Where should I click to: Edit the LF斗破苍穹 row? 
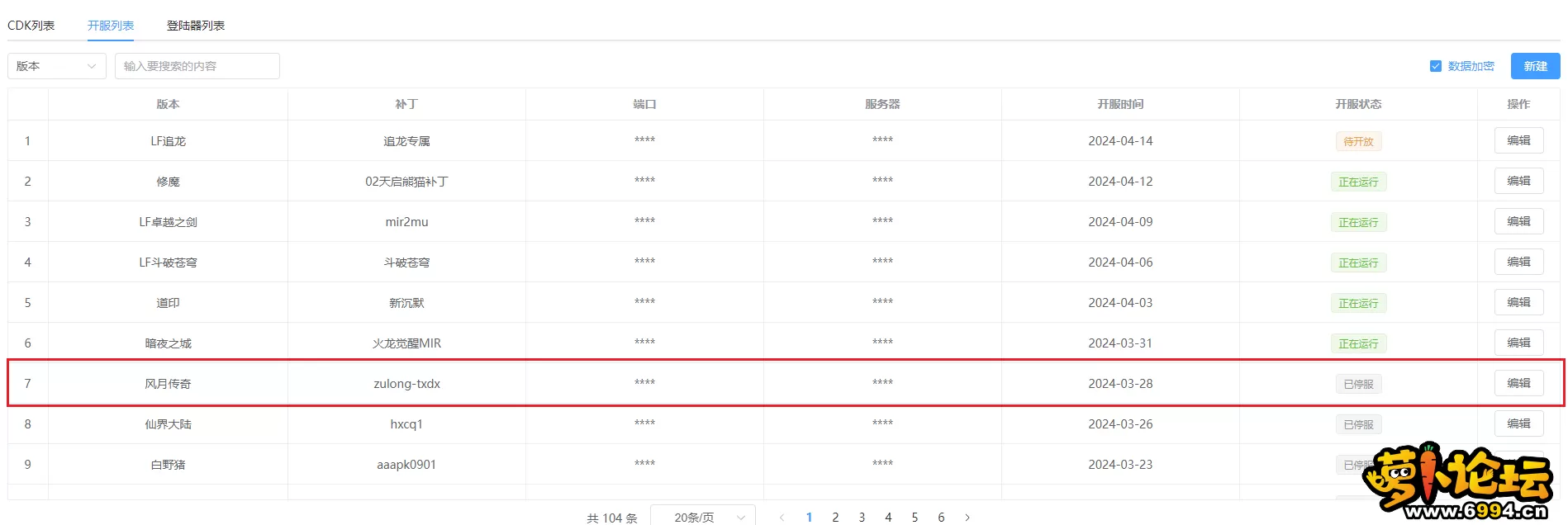click(x=1519, y=262)
